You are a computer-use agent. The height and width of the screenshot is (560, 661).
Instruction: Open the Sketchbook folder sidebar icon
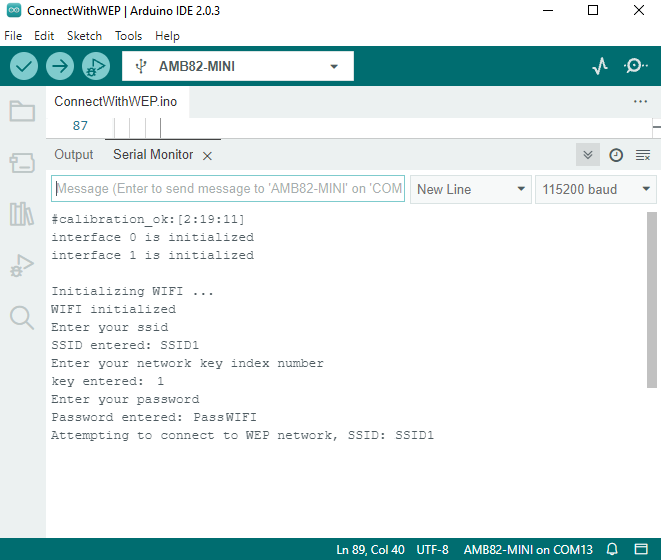(22, 111)
